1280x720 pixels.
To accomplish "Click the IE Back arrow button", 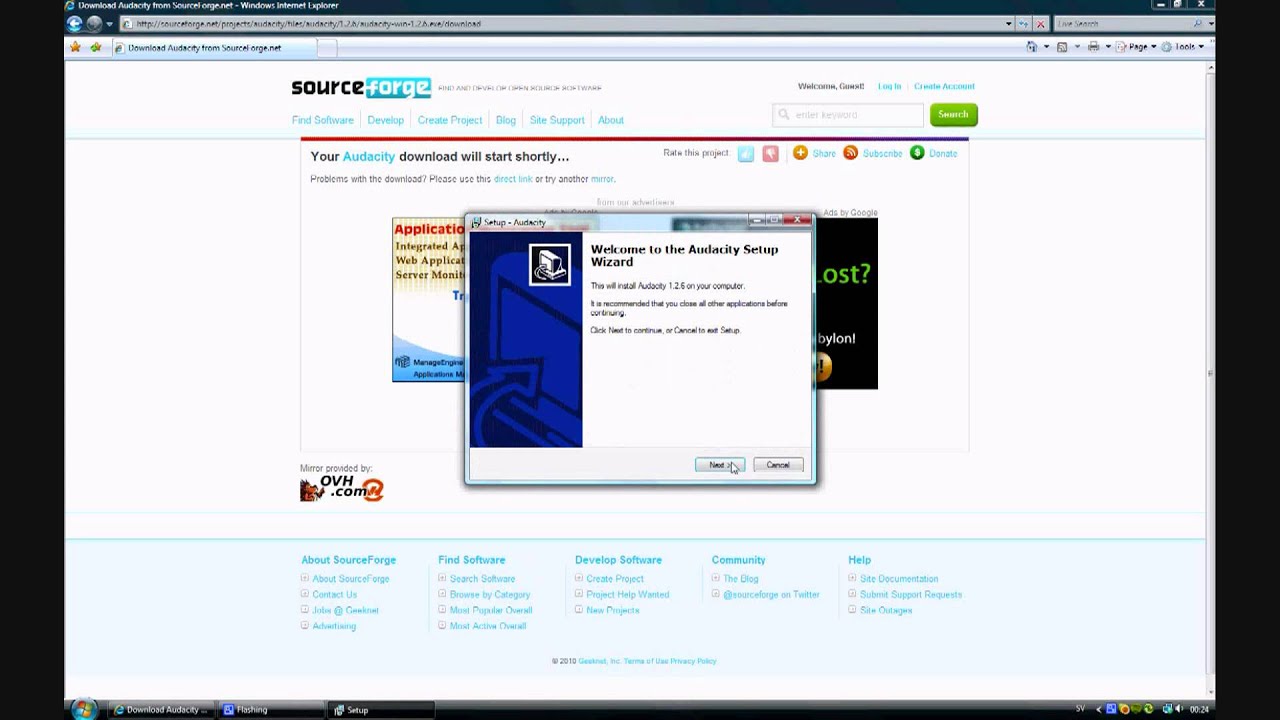I will [x=75, y=23].
